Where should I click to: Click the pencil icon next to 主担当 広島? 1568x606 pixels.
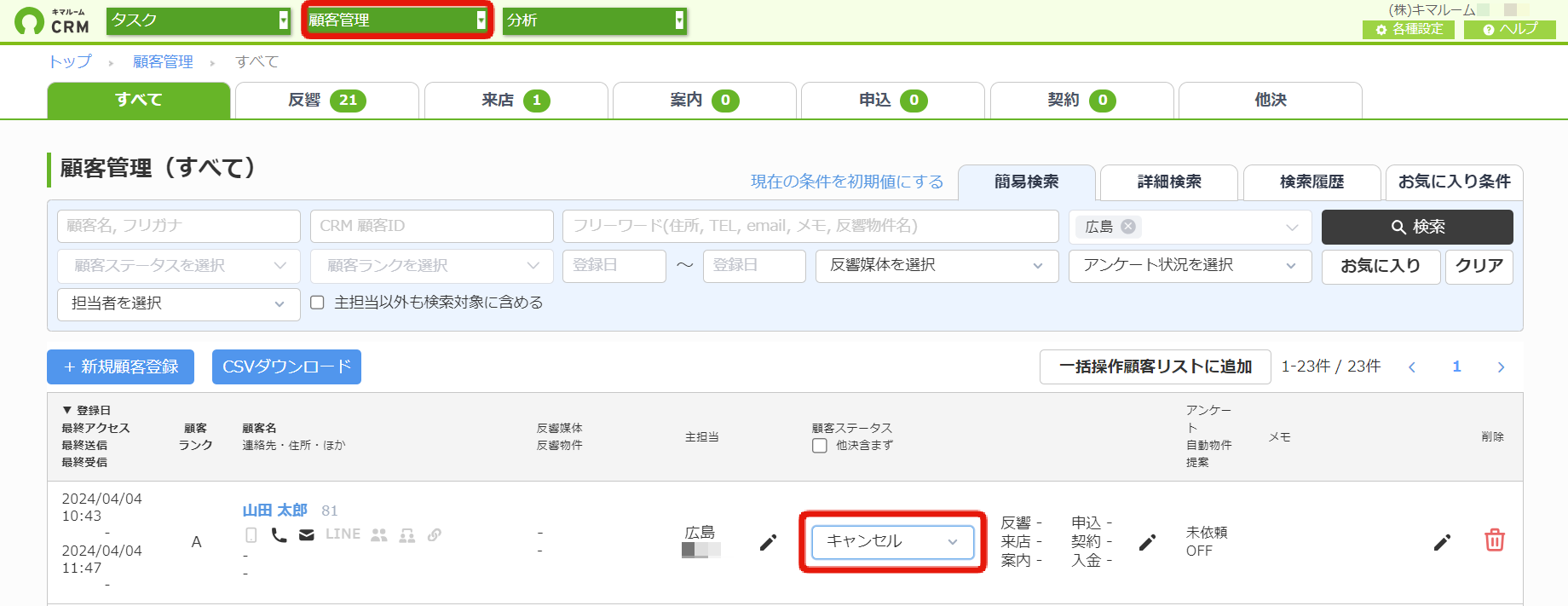pyautogui.click(x=768, y=542)
